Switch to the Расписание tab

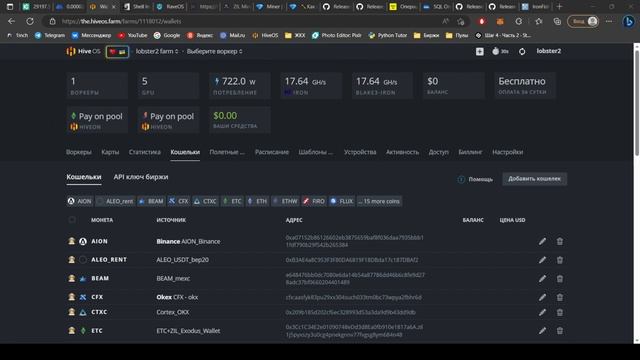(272, 152)
